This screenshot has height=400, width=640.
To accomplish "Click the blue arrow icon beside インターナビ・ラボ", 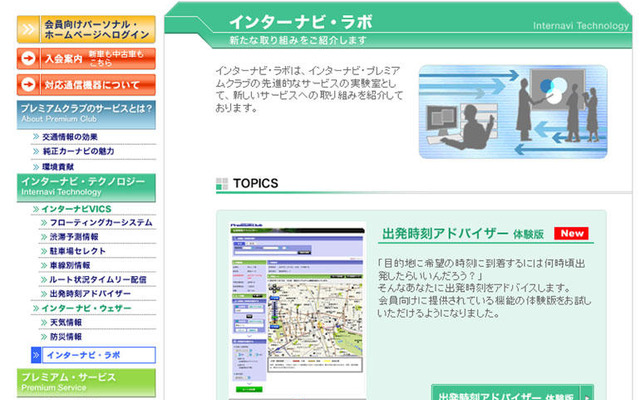I will (x=36, y=355).
